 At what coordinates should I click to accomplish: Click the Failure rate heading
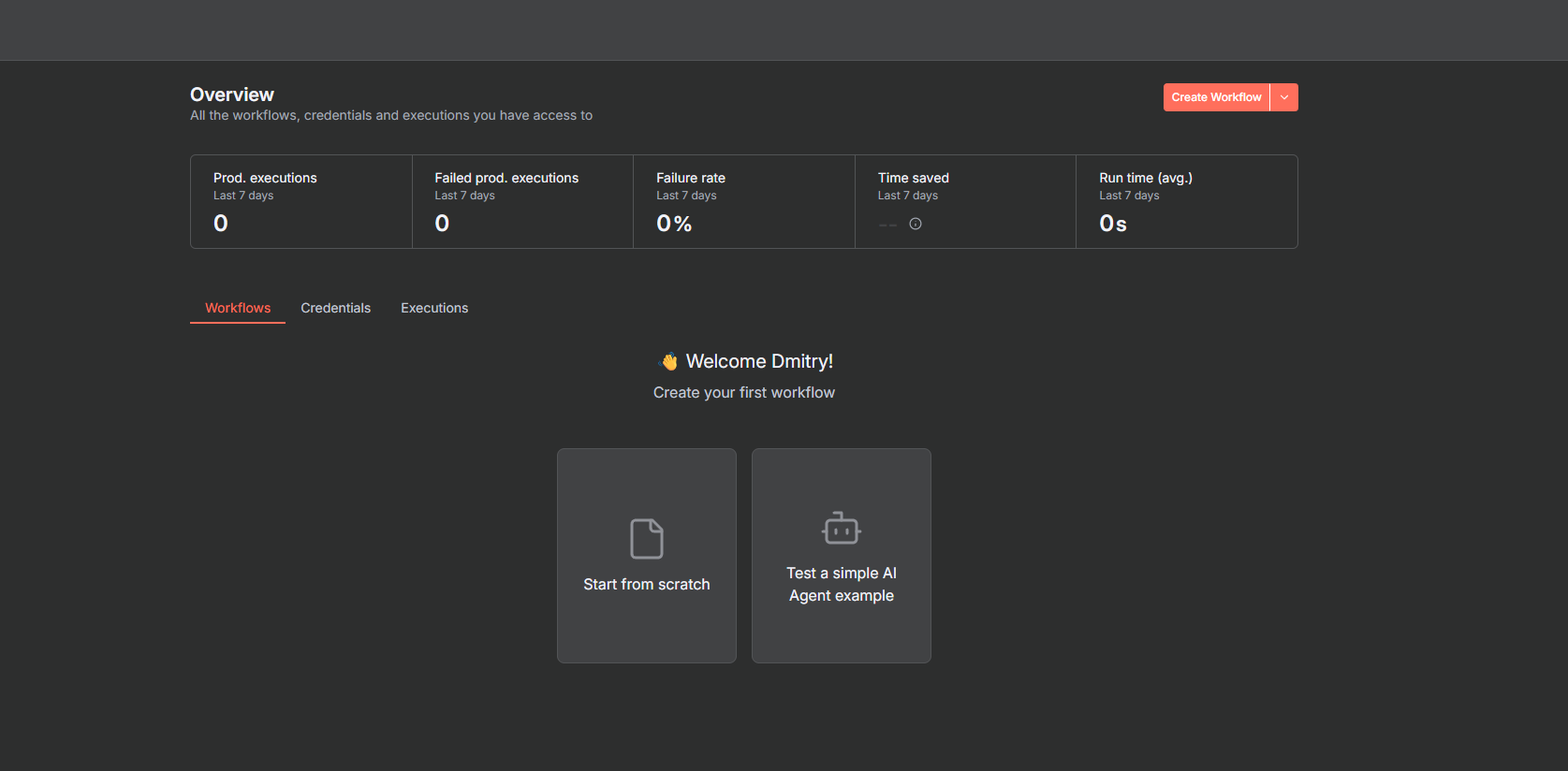point(691,178)
